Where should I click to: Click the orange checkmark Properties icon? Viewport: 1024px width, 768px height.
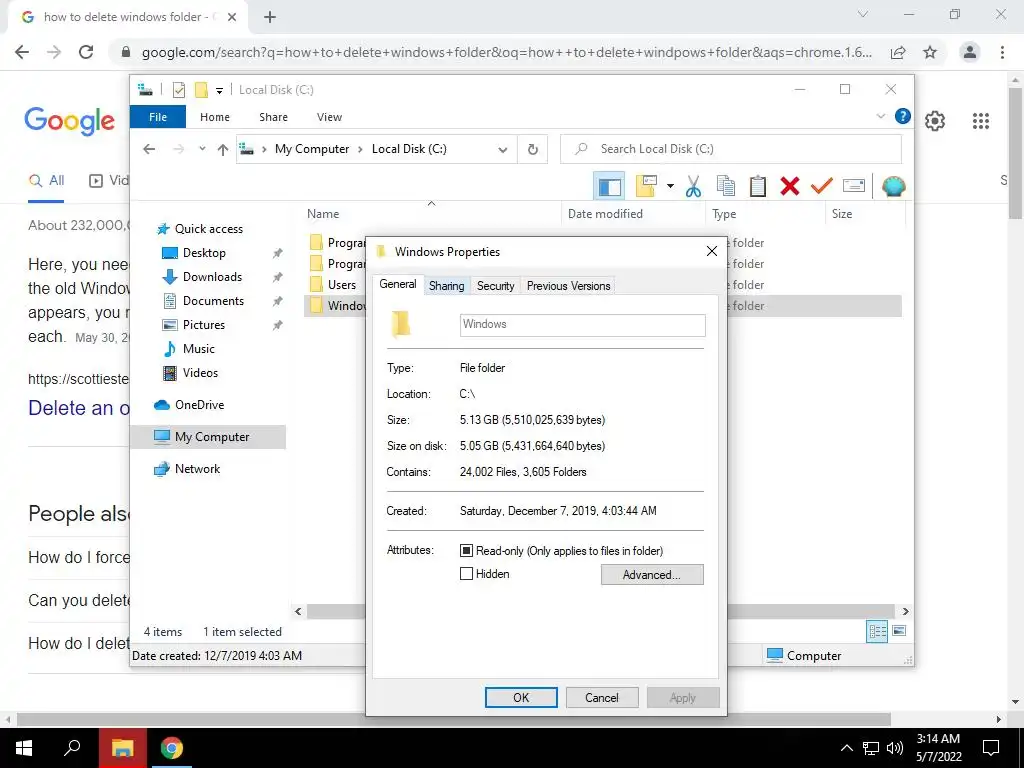point(822,187)
